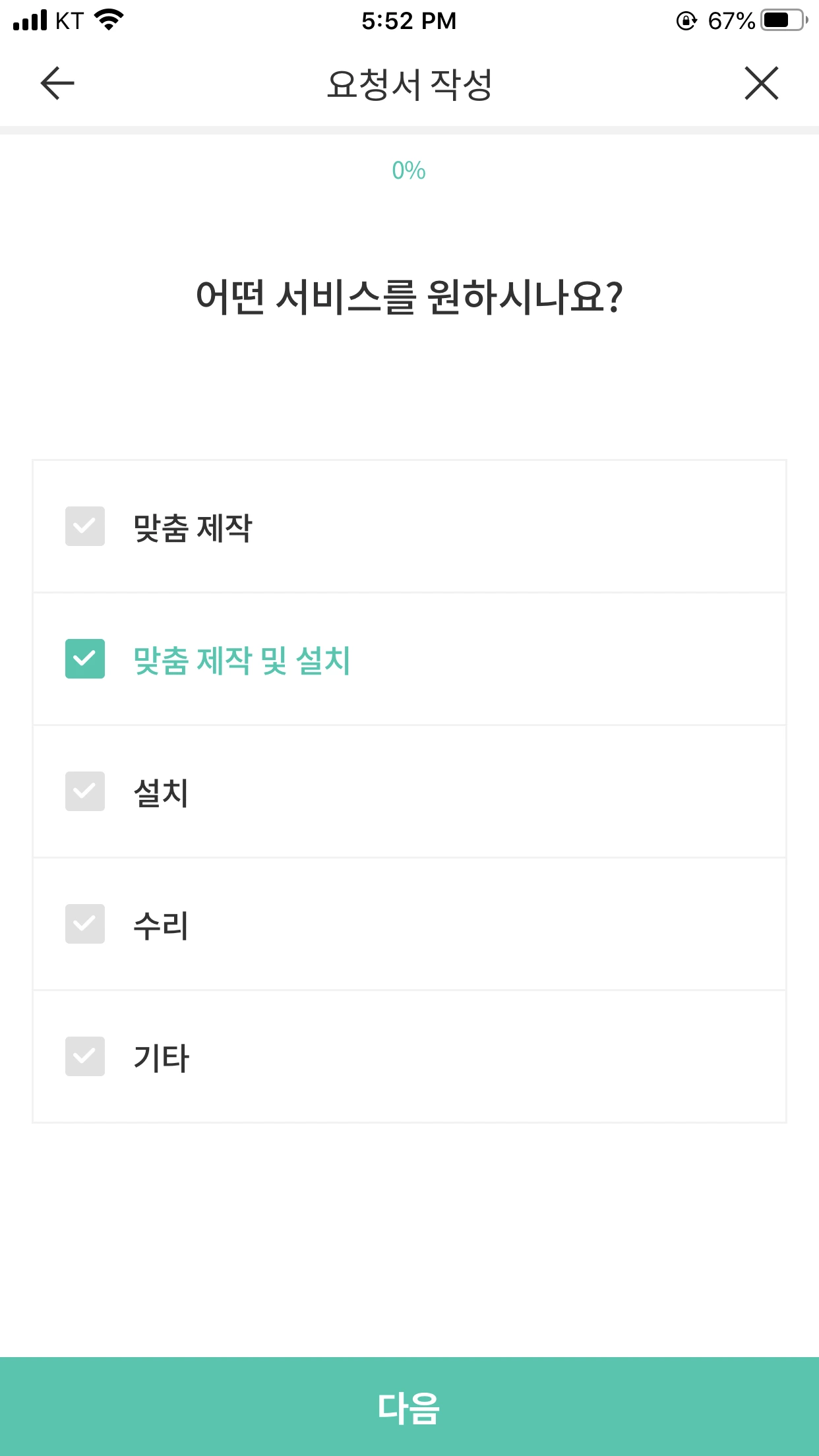Close the request form with X icon
The image size is (819, 1456).
[x=762, y=83]
